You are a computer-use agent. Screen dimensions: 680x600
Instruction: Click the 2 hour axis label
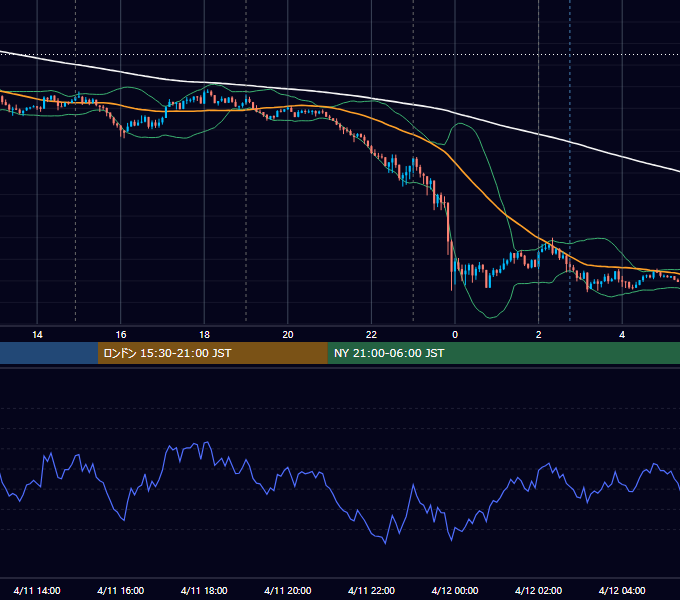(x=538, y=335)
